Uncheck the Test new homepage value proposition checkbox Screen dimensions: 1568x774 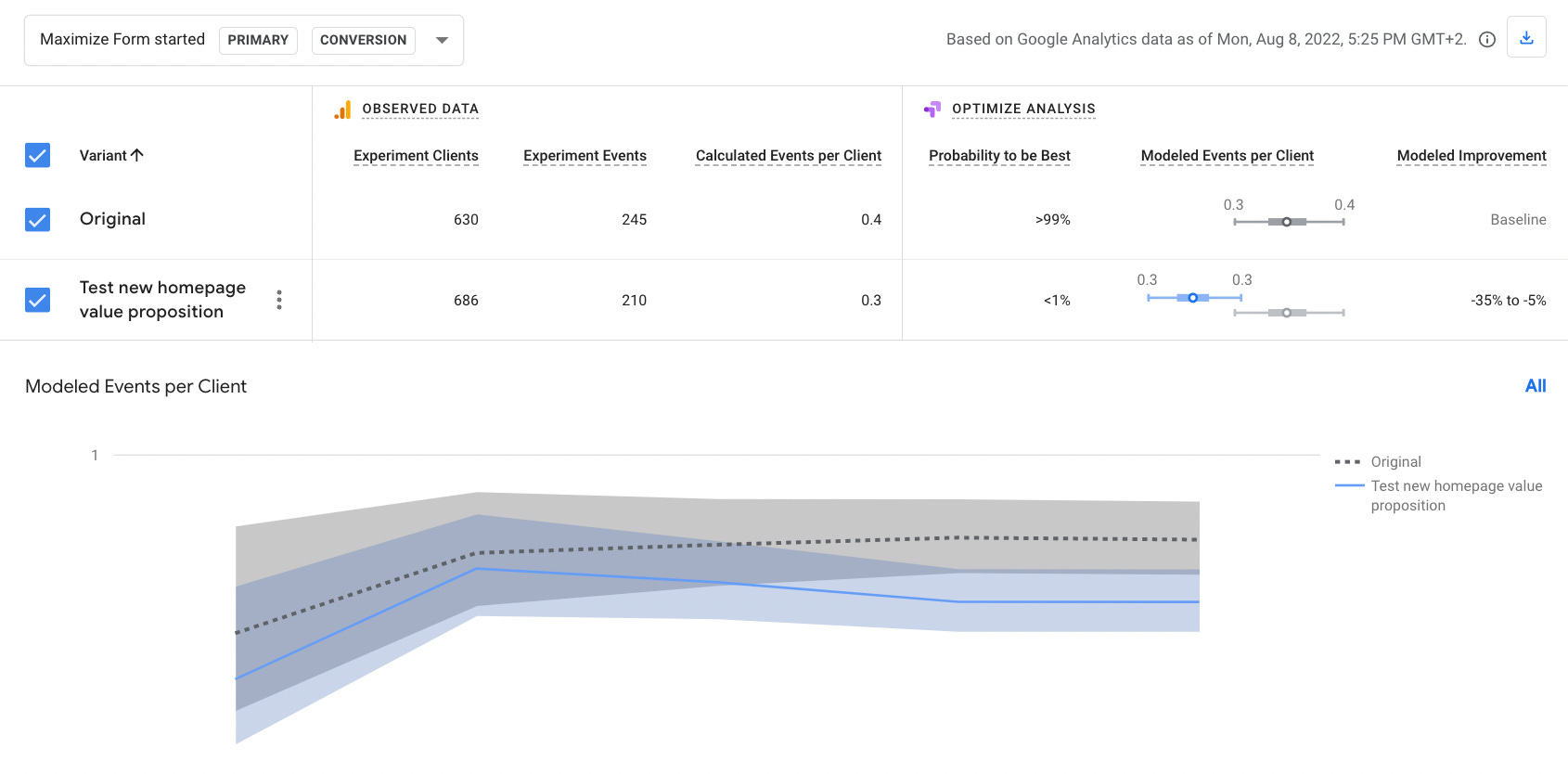point(37,300)
